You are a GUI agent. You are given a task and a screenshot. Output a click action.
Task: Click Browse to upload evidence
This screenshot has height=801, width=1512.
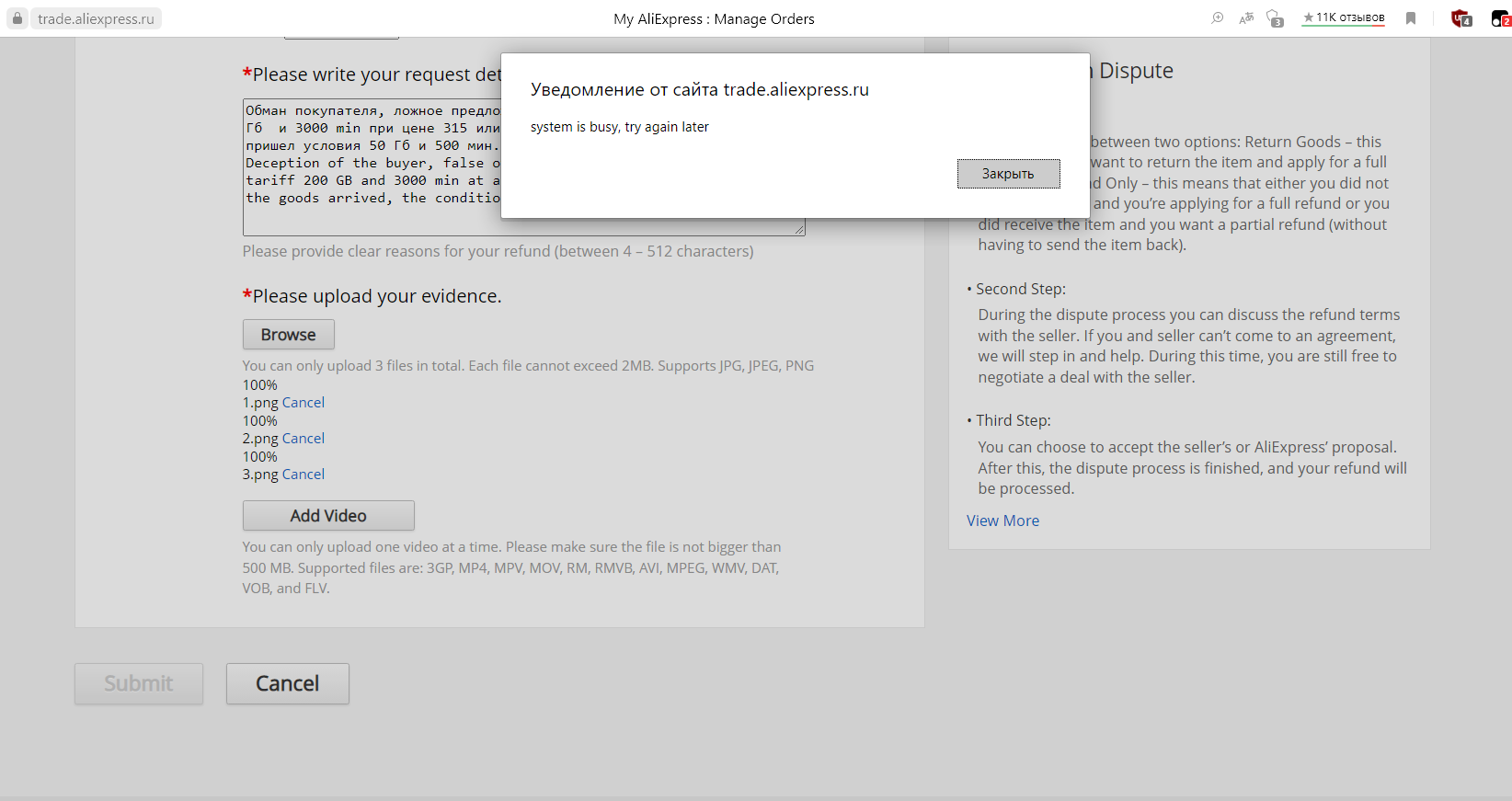(x=288, y=335)
